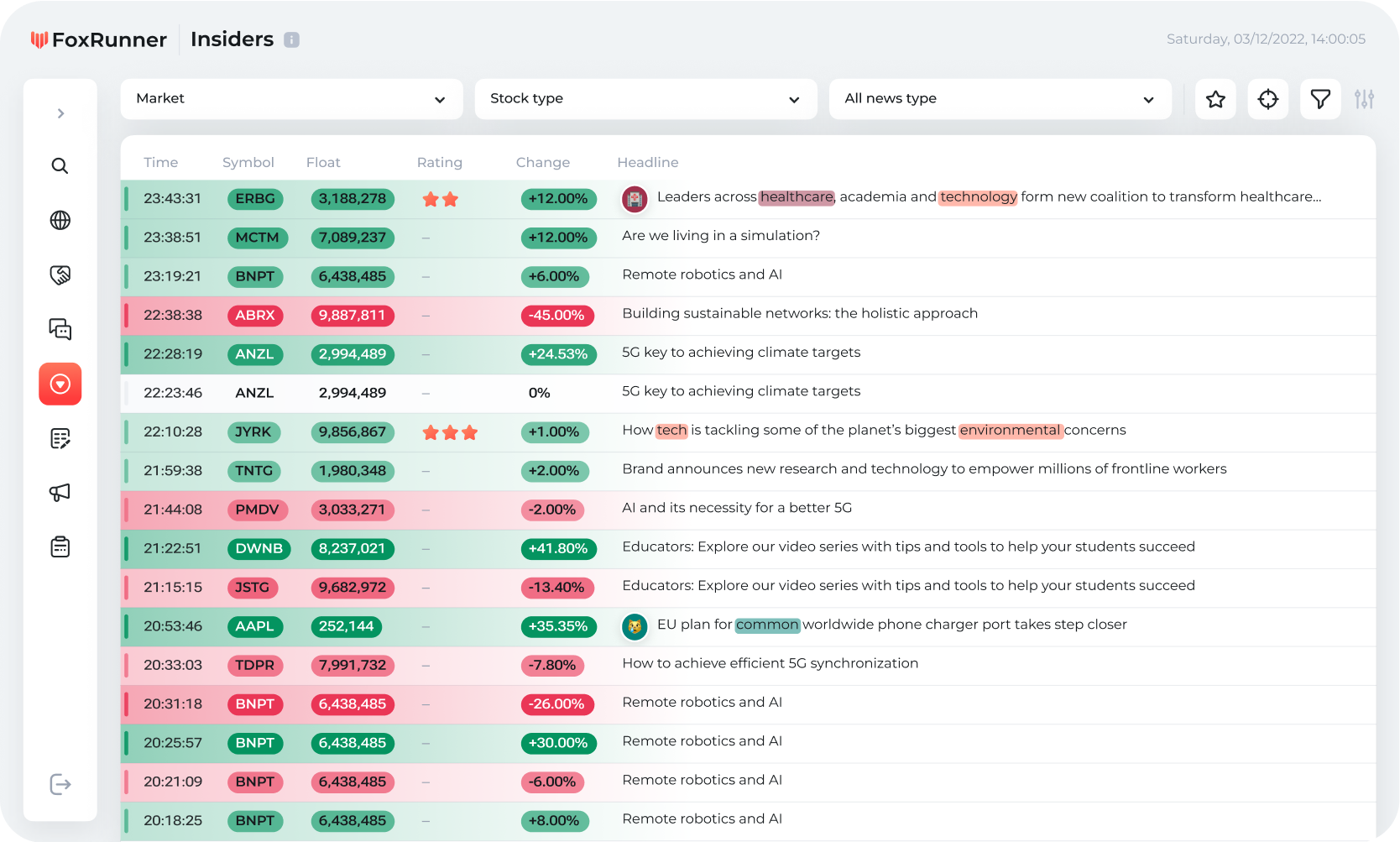Click the logout icon at the sidebar bottom
This screenshot has height=842, width=1400.
(x=60, y=784)
